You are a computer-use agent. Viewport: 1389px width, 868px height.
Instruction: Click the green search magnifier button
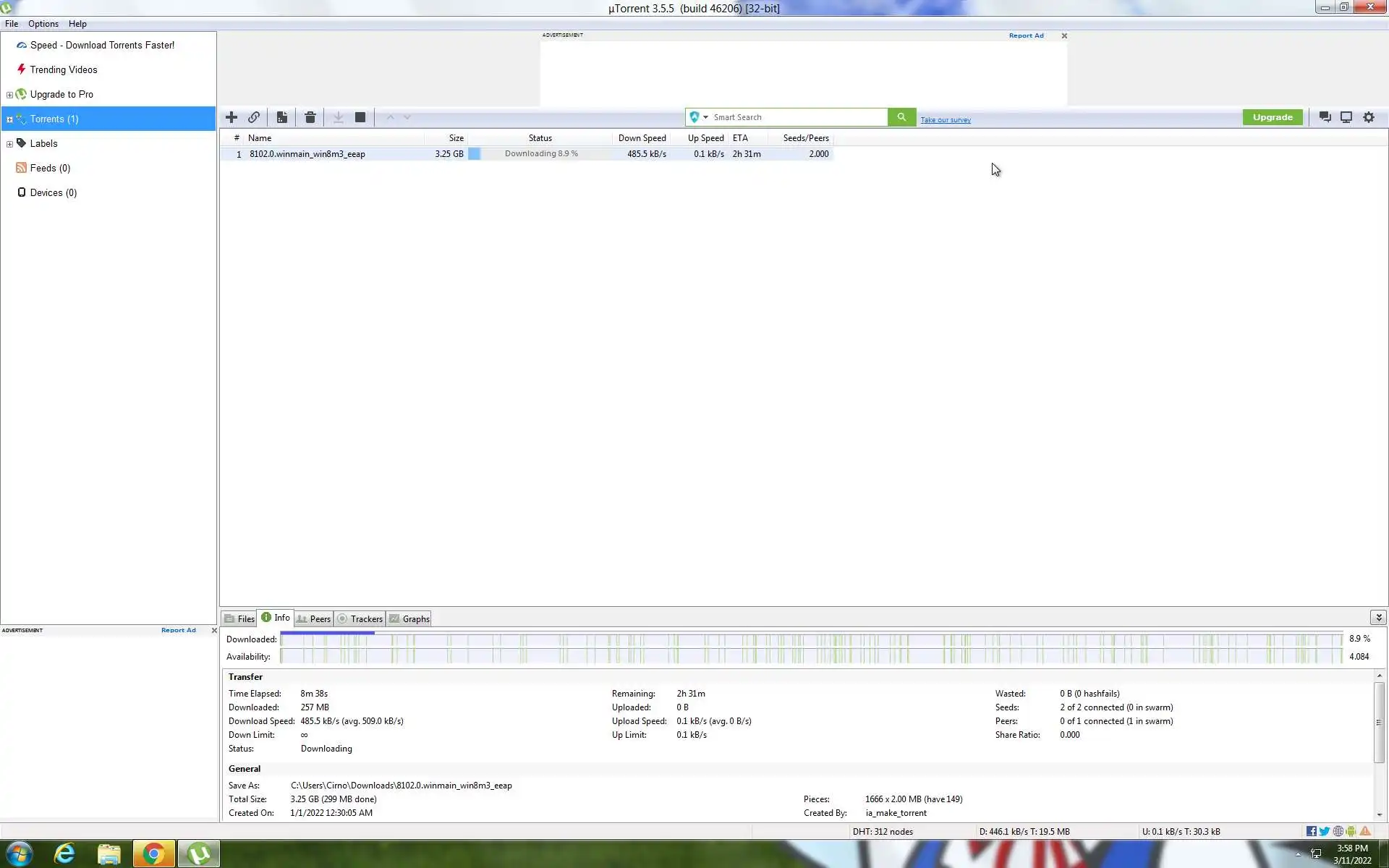click(x=901, y=117)
